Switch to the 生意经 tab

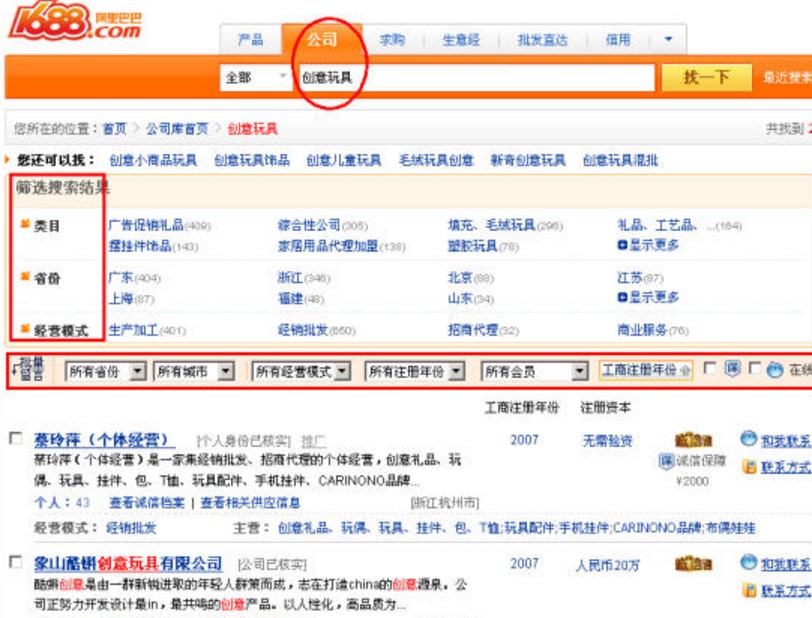(x=461, y=40)
